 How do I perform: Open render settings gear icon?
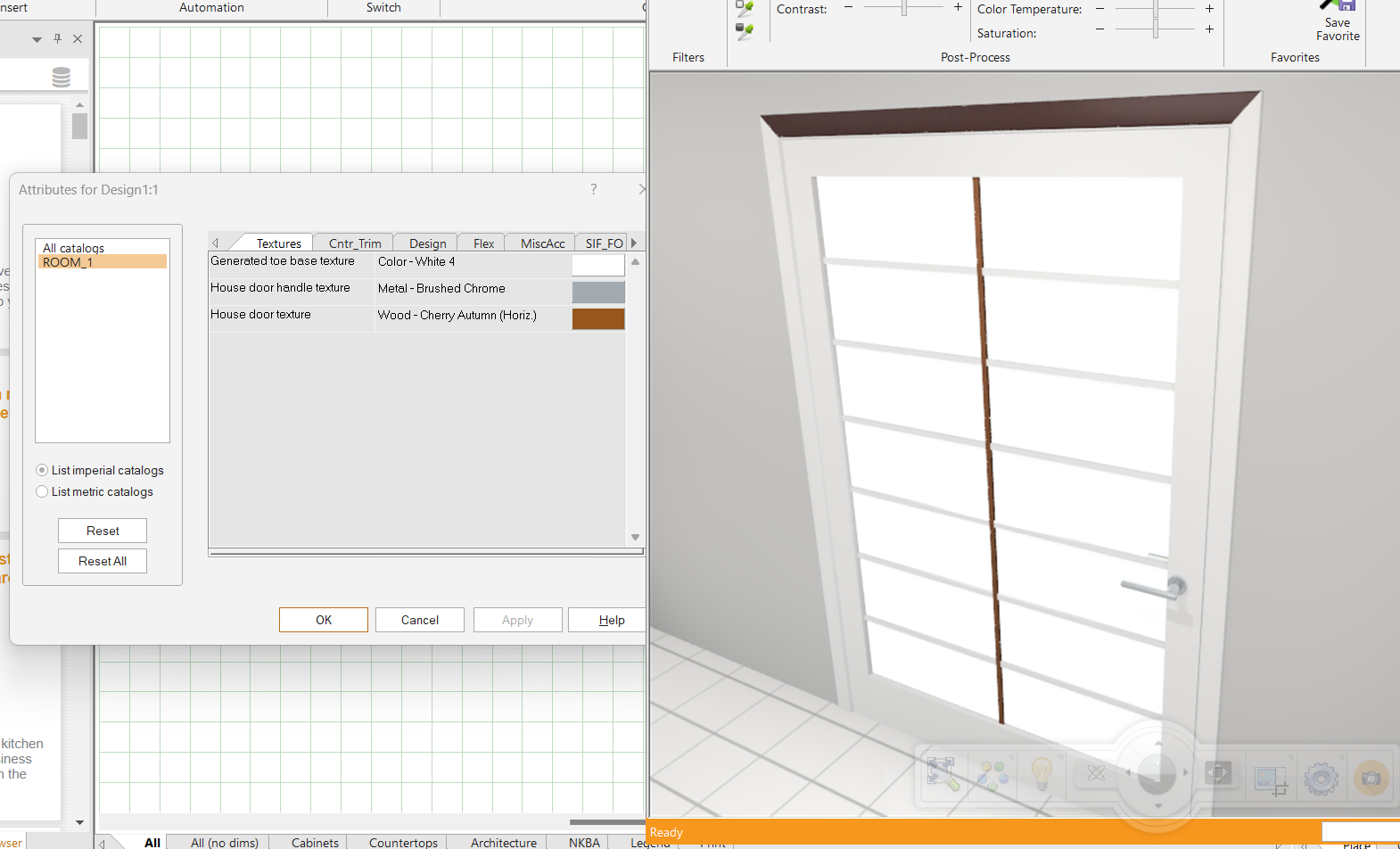[x=1321, y=778]
